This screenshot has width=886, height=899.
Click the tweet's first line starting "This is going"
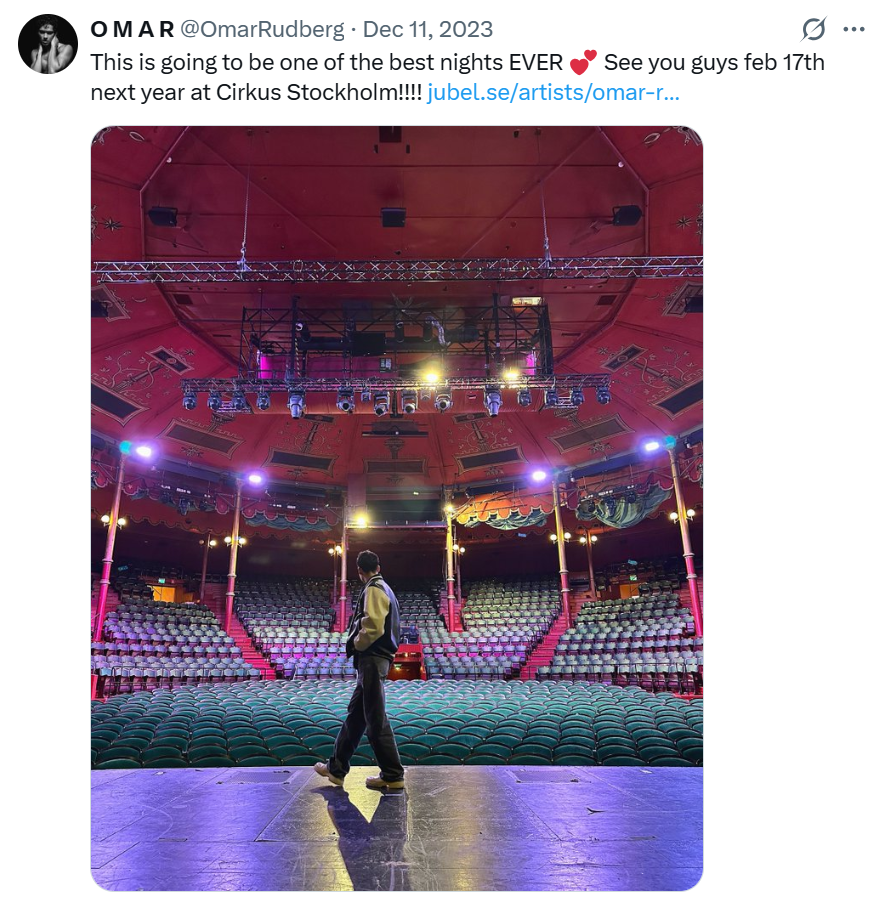pos(300,63)
